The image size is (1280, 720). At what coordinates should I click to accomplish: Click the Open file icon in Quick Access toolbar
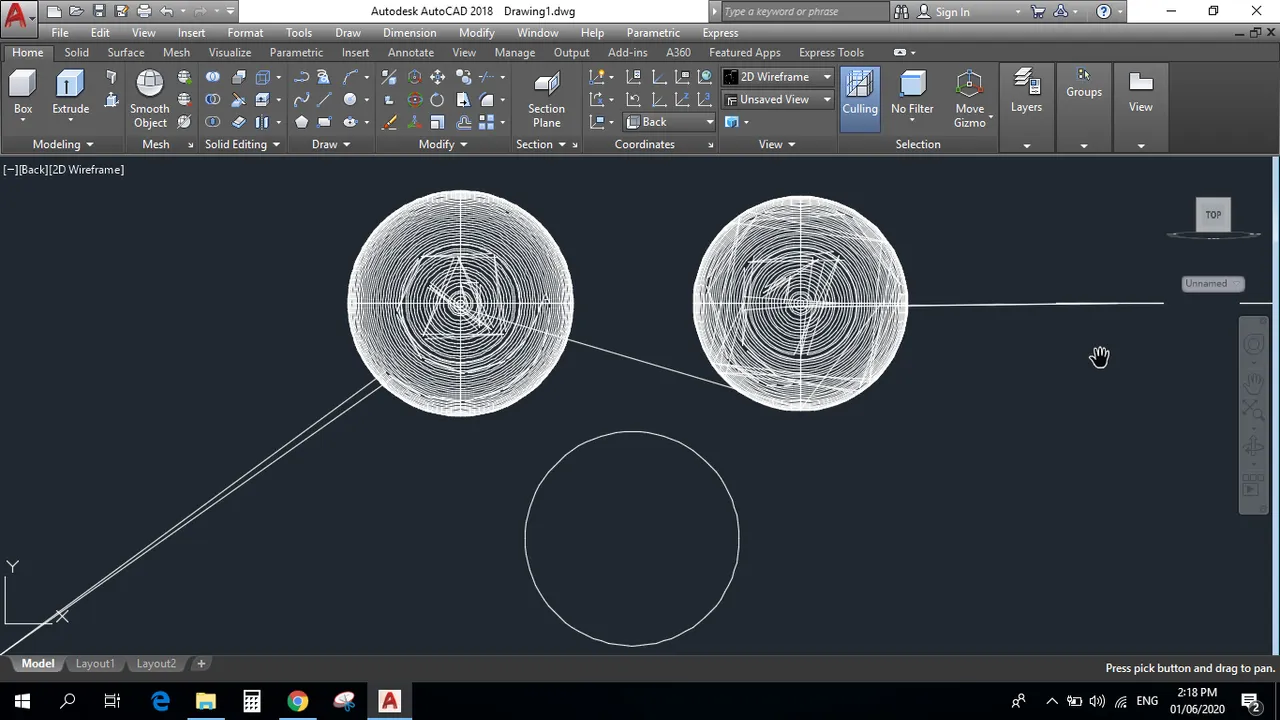coord(76,11)
